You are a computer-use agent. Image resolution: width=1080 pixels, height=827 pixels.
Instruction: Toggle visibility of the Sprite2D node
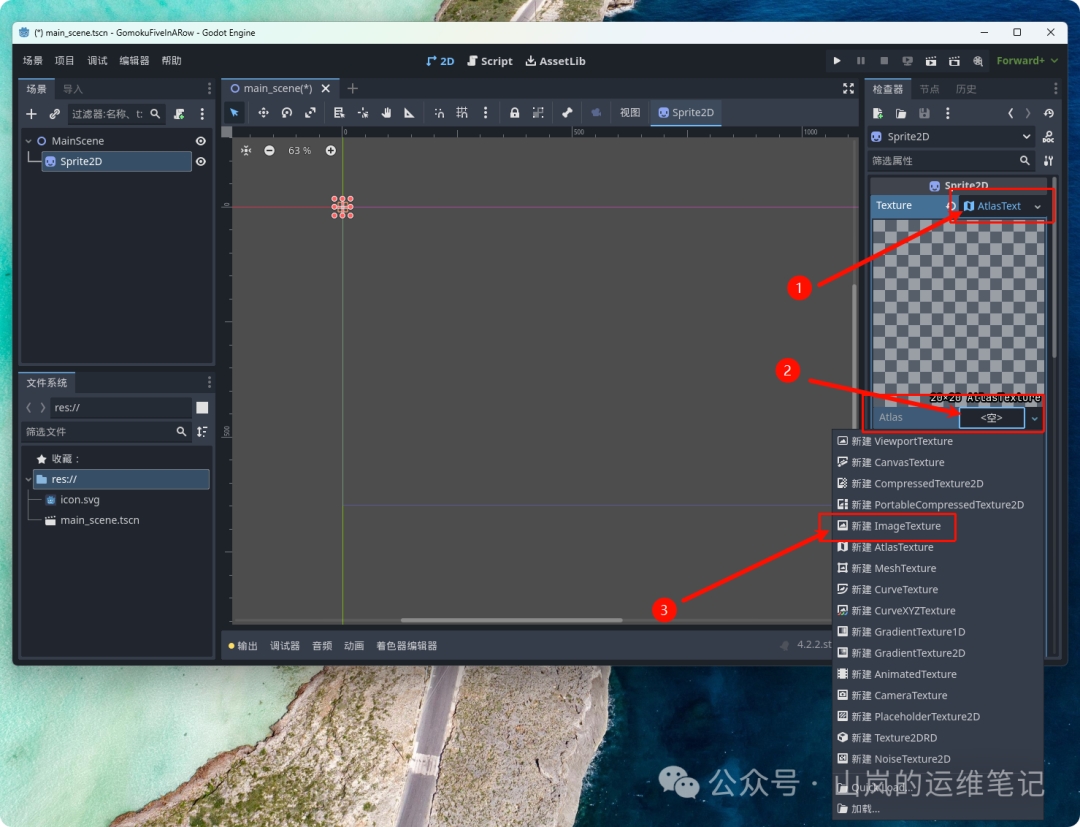[199, 161]
